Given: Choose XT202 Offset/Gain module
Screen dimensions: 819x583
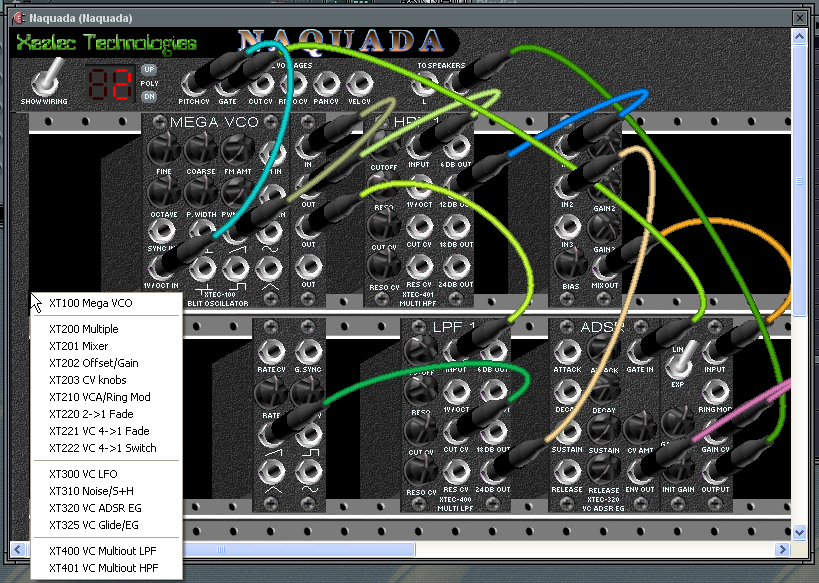Looking at the screenshot, I should (93, 363).
